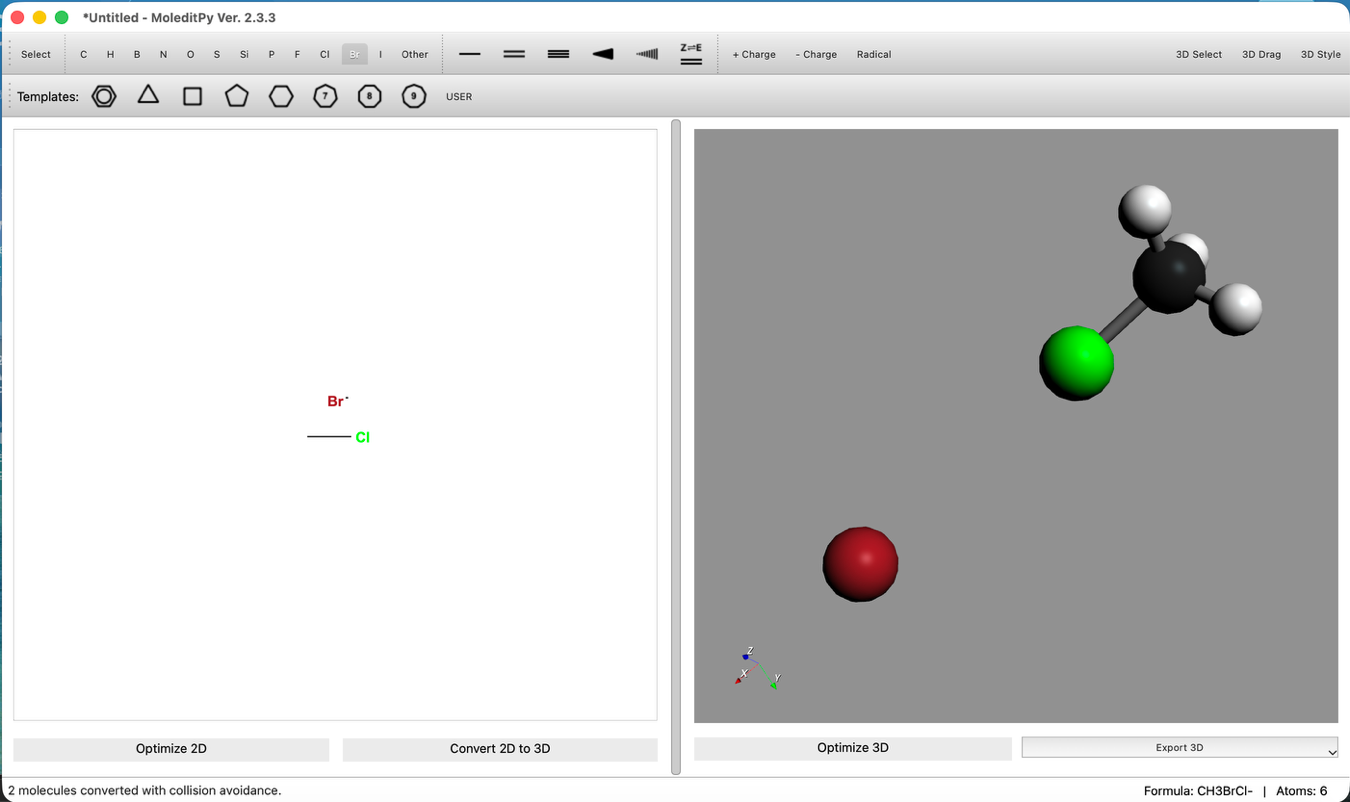Viewport: 1350px width, 802px height.
Task: Choose the hashed wedge bond tool
Action: [646, 54]
